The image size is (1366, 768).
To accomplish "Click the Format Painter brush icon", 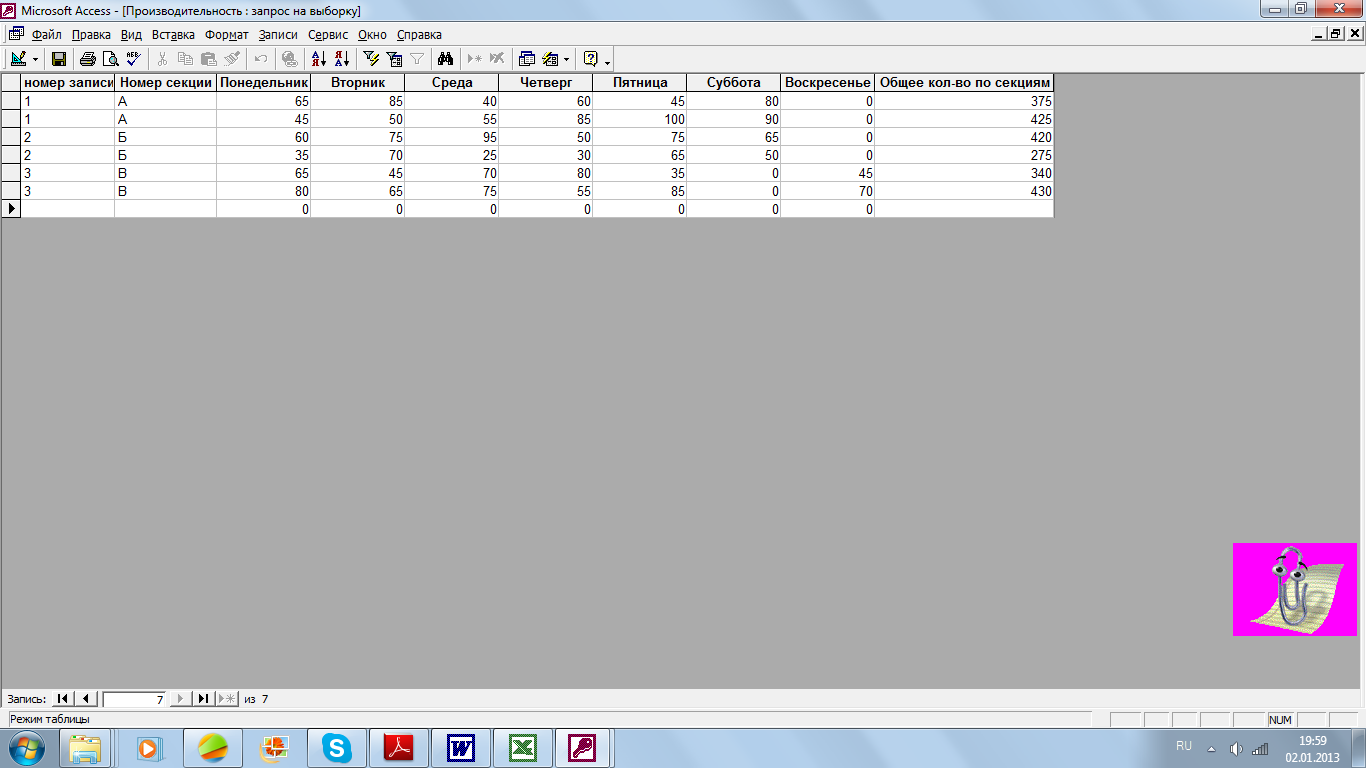I will click(x=231, y=59).
